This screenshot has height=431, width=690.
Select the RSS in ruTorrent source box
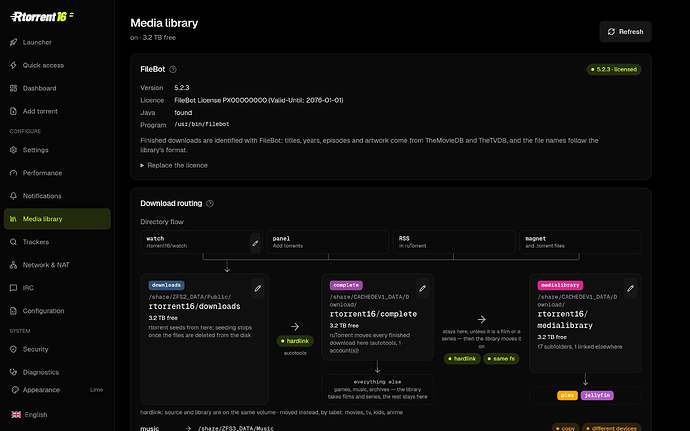[454, 242]
